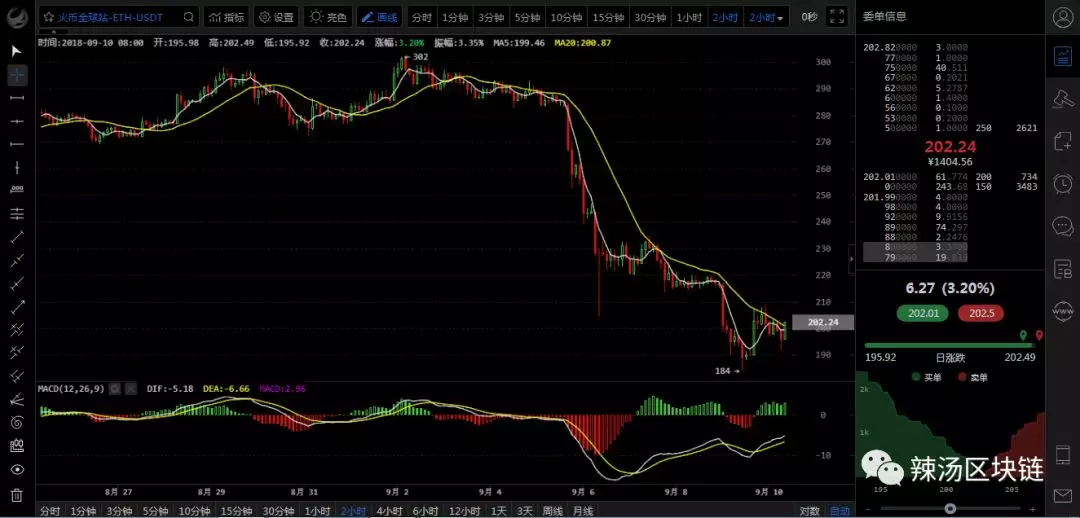The height and width of the screenshot is (518, 1080).
Task: Select 分时 in the top timeframe bar
Action: click(x=422, y=17)
